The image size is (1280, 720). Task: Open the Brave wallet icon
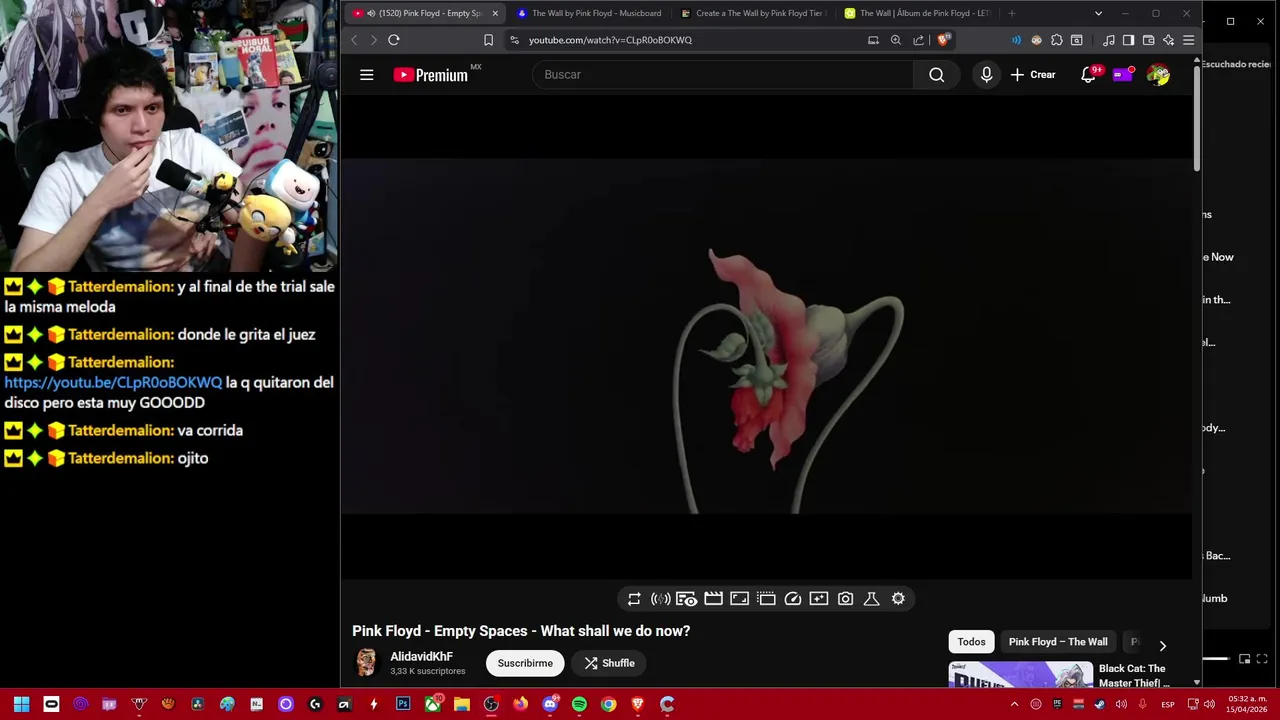click(1148, 40)
